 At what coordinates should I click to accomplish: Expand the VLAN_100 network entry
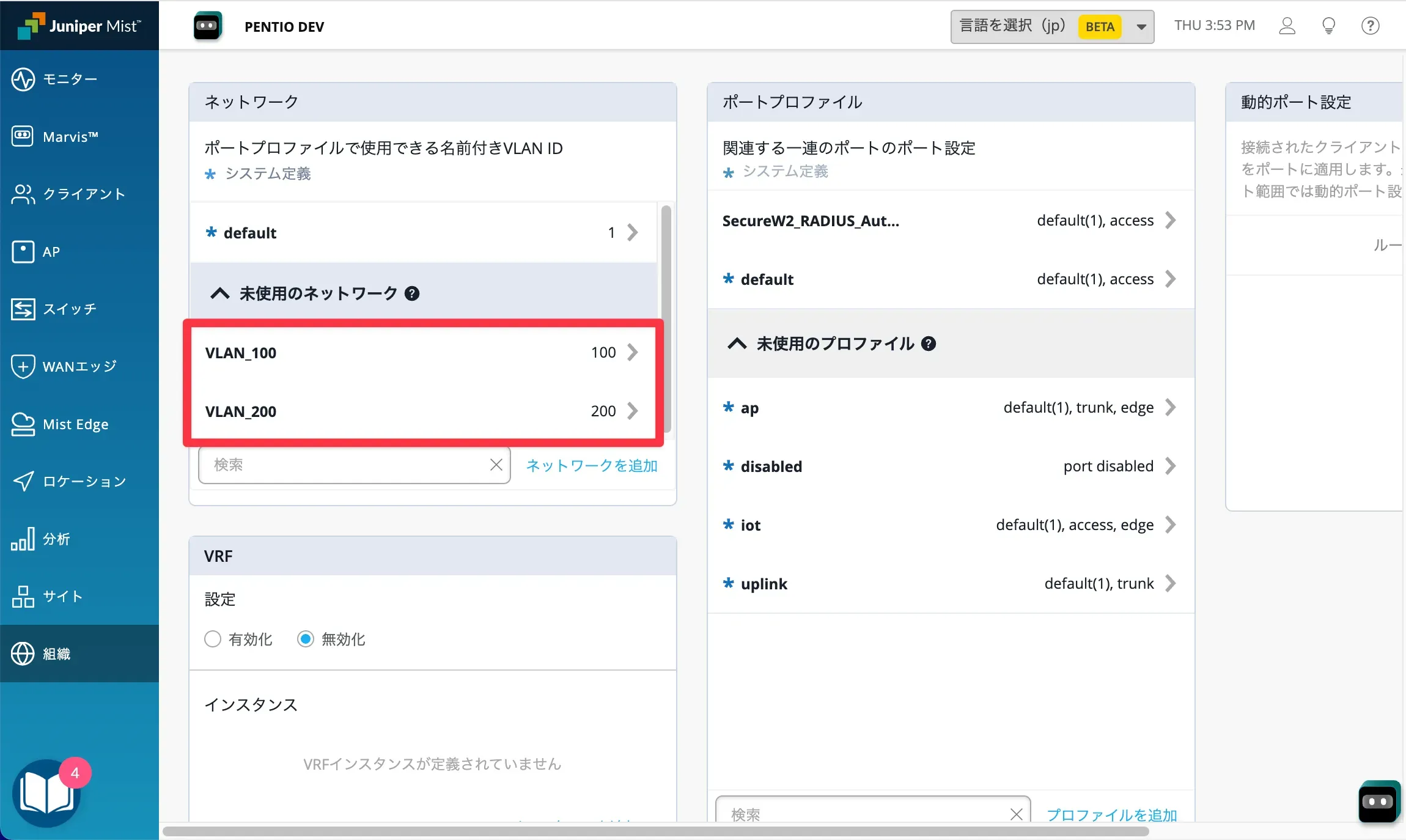[x=633, y=353]
